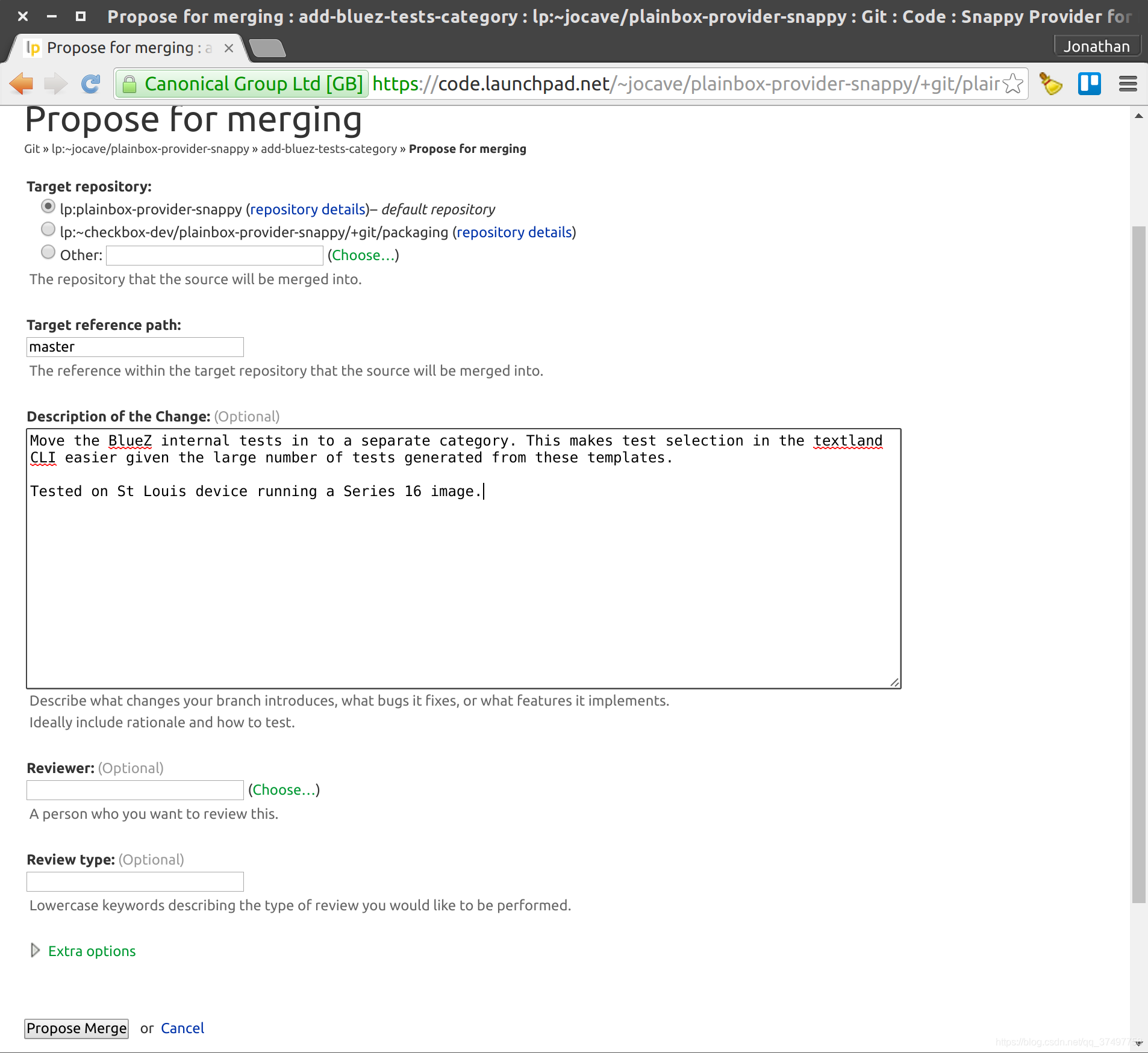This screenshot has width=1148, height=1053.
Task: Maximize the browser window
Action: (81, 16)
